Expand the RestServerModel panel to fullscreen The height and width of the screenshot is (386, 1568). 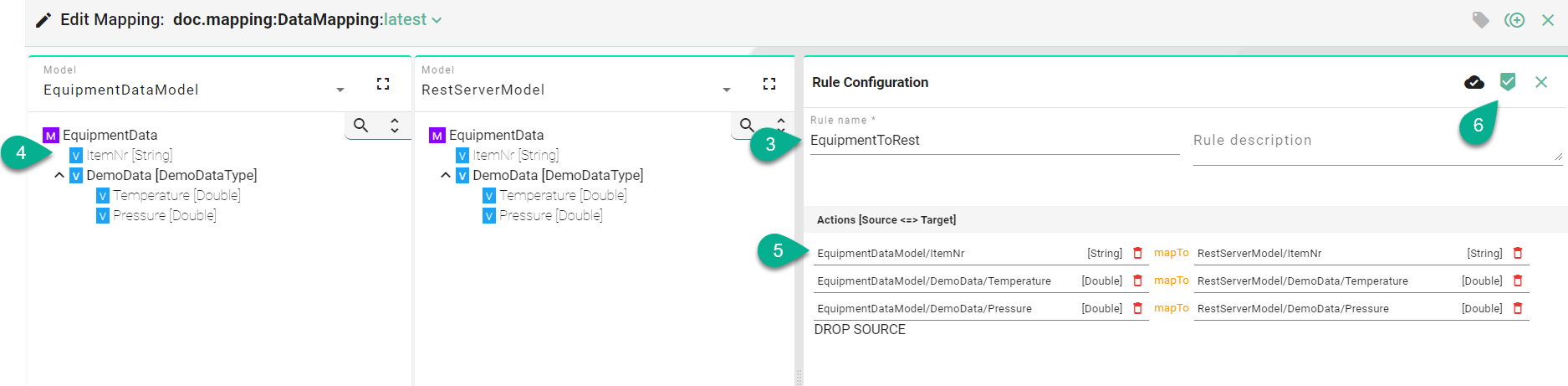[769, 84]
